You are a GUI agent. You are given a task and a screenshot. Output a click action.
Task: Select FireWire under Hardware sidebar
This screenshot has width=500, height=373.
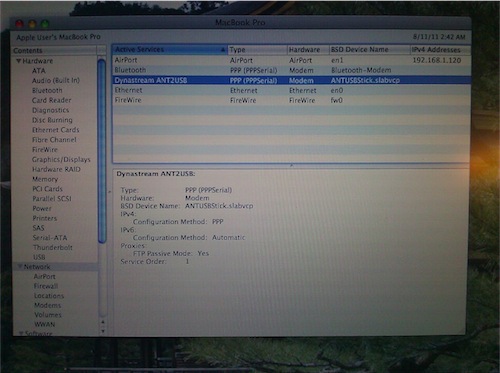tap(45, 150)
